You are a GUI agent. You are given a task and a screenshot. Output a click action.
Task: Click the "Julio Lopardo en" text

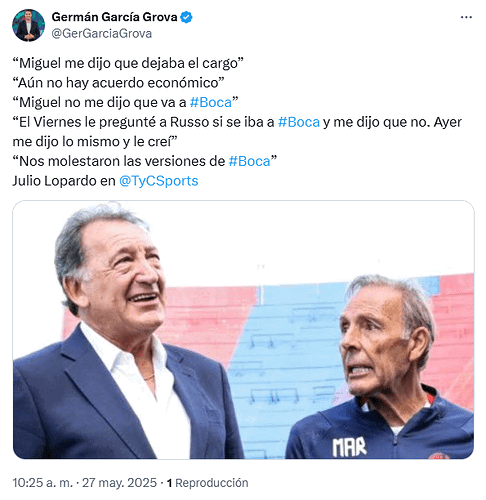tap(64, 181)
